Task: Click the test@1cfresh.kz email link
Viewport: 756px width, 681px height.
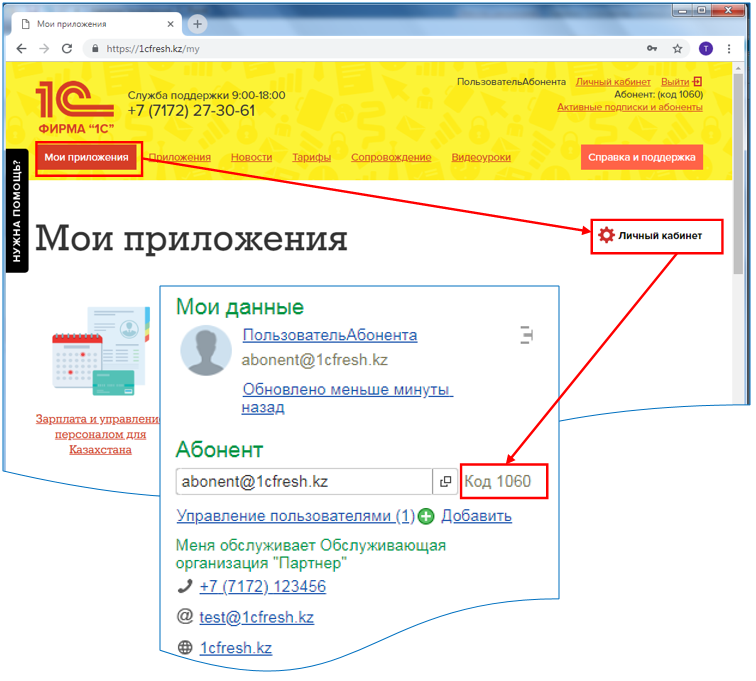Action: click(256, 617)
